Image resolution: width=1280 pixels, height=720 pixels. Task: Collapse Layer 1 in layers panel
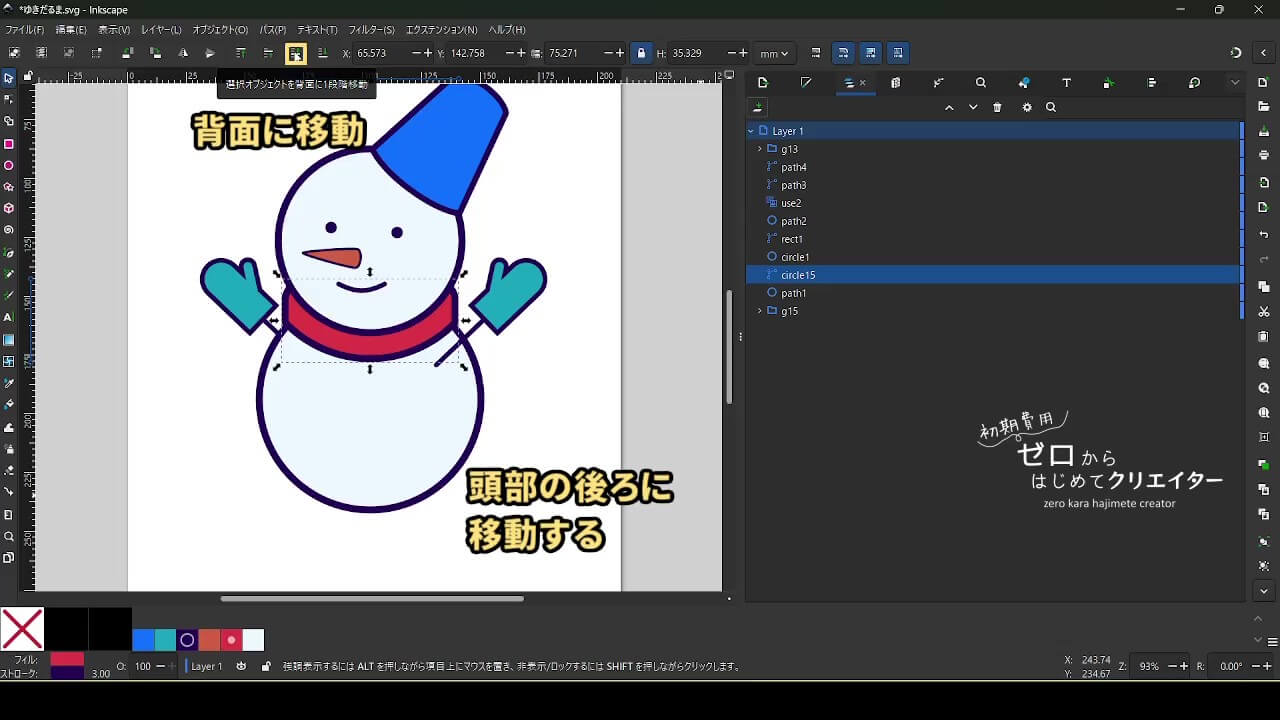click(x=751, y=131)
